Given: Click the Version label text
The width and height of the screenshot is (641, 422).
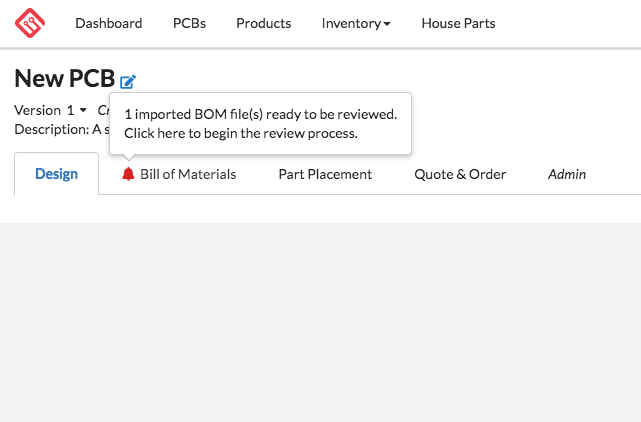Looking at the screenshot, I should (x=37, y=110).
